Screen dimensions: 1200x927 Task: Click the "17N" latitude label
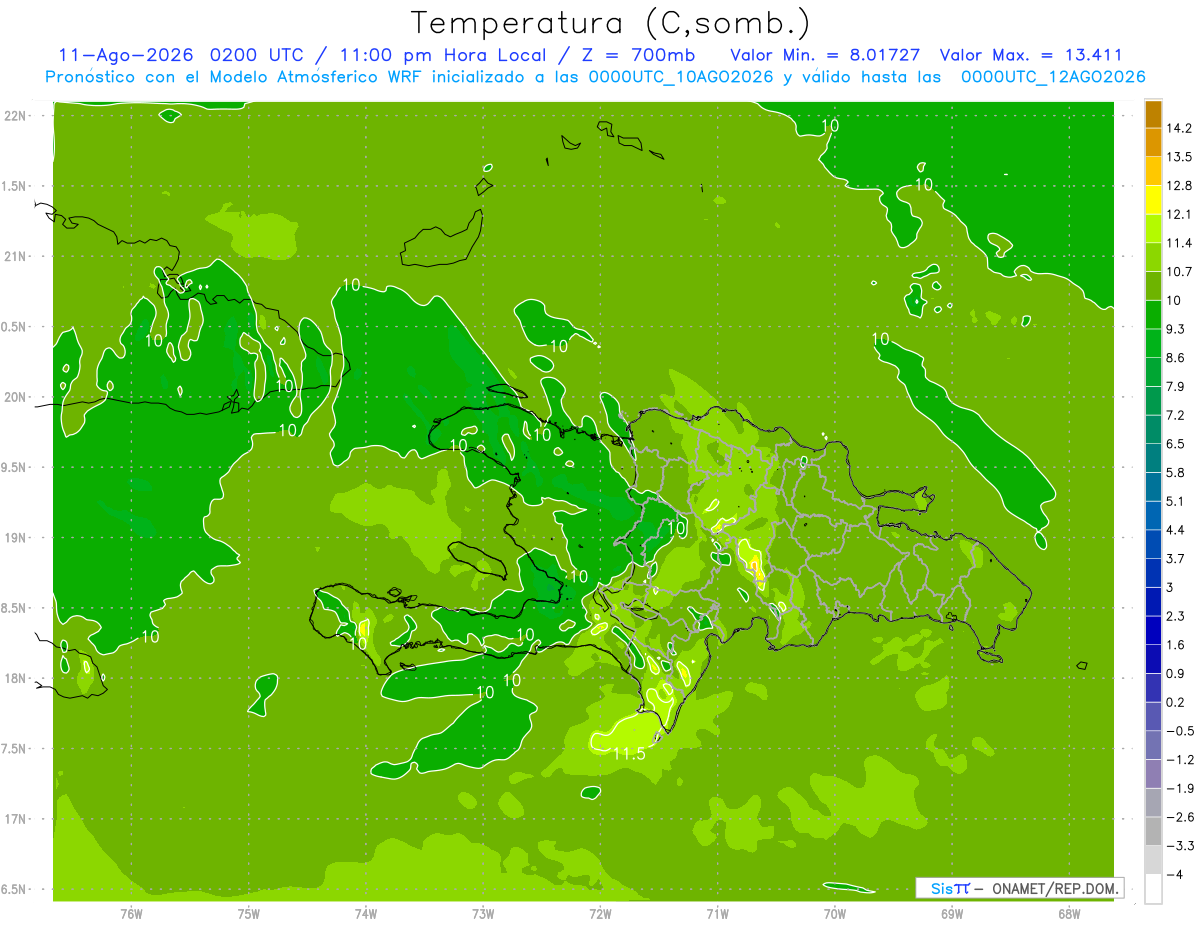(x=16, y=819)
